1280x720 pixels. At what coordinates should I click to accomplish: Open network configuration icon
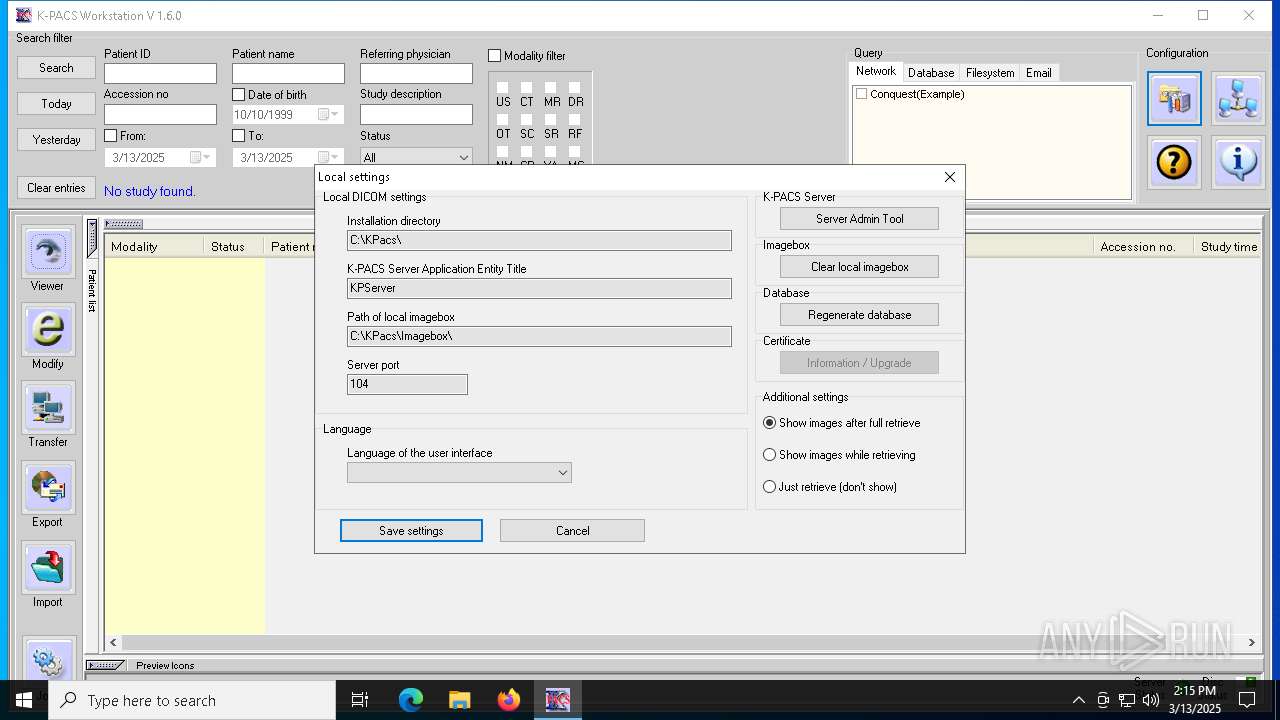click(x=1238, y=98)
